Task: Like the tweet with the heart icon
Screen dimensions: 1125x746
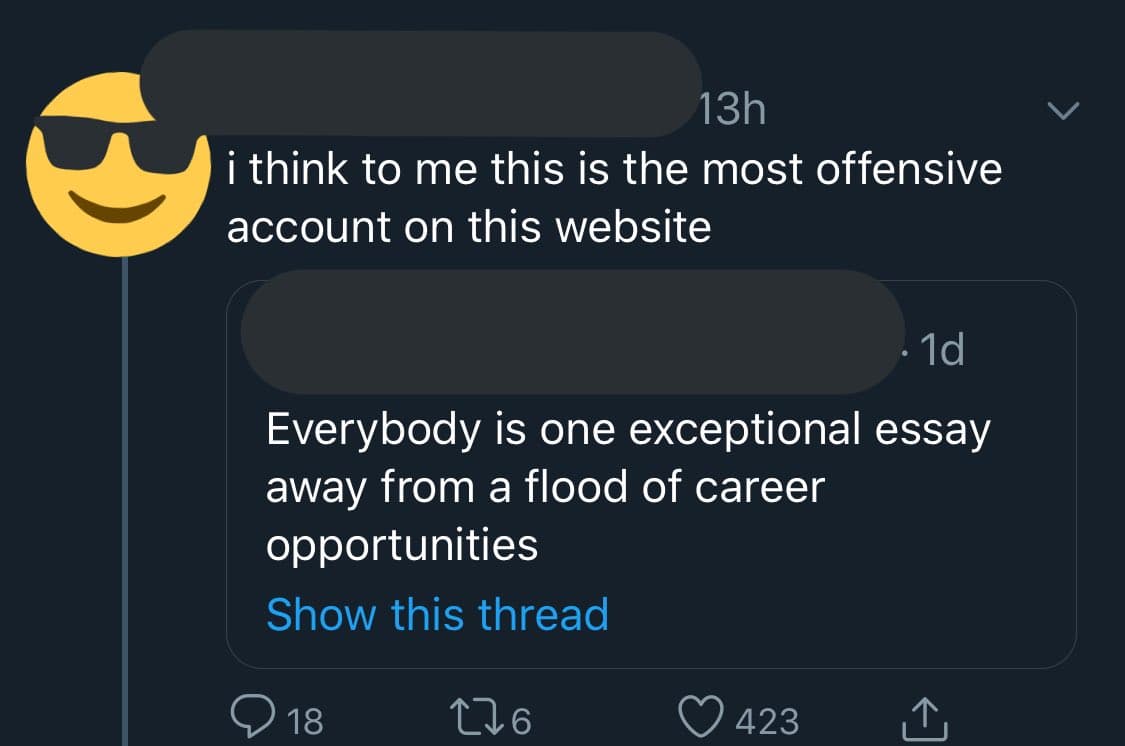Action: pos(702,716)
